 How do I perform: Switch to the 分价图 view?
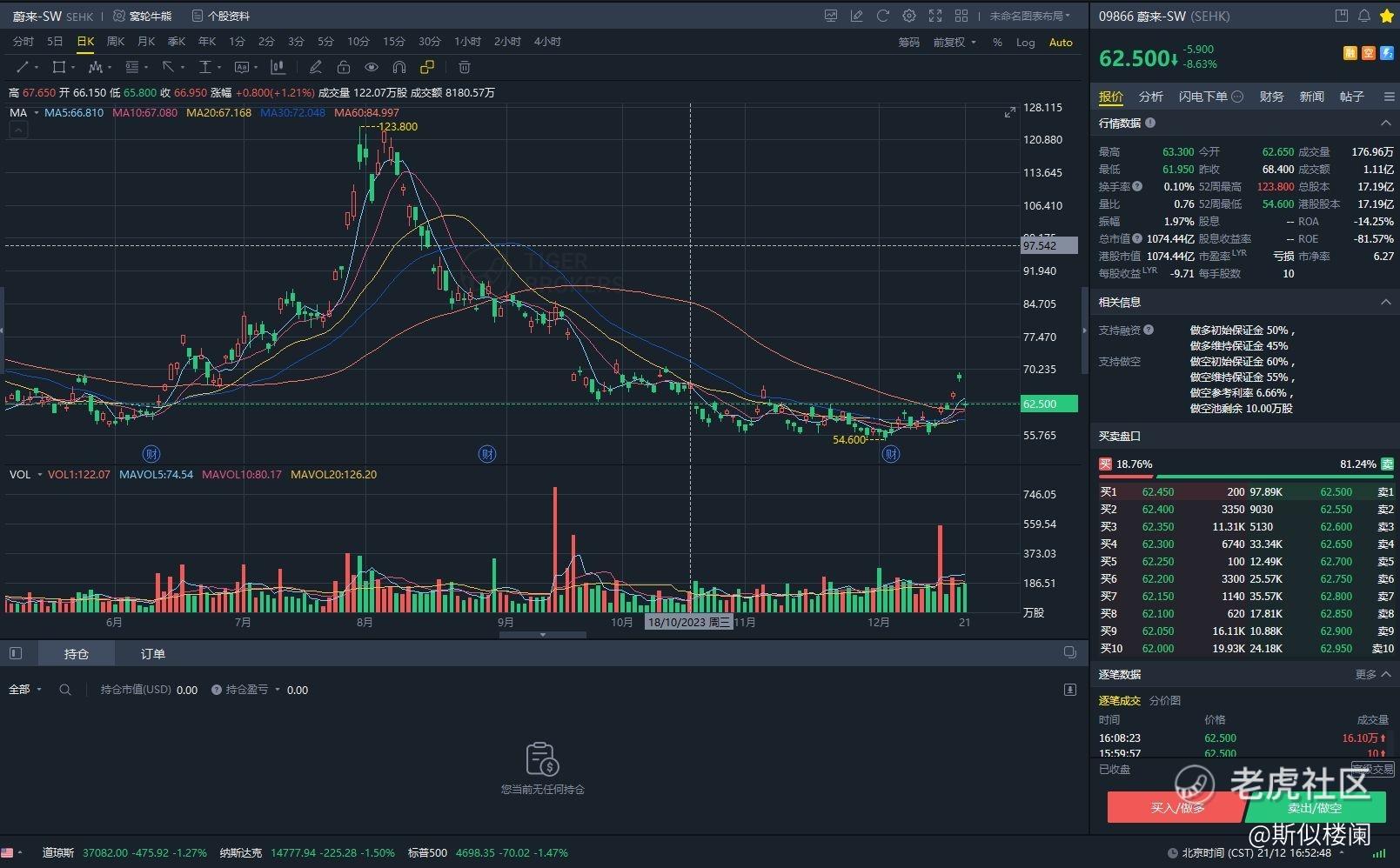[x=1164, y=700]
